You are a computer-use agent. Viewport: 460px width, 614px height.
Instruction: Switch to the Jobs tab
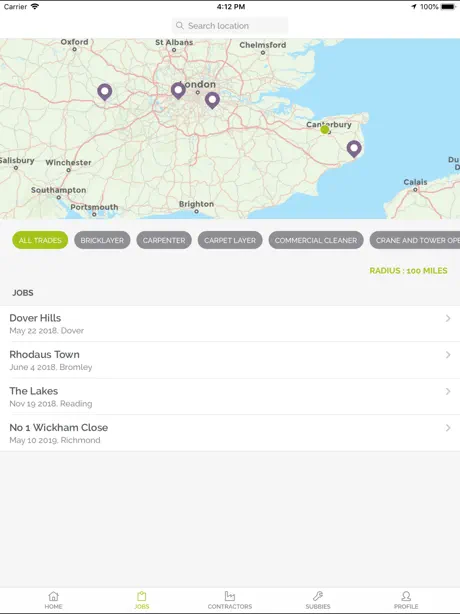pyautogui.click(x=142, y=600)
